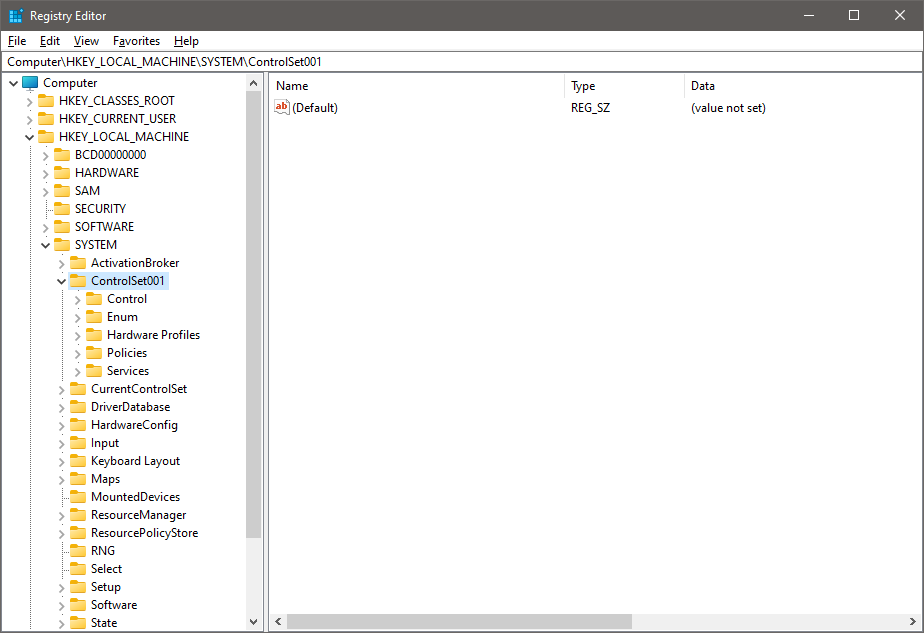924x633 pixels.
Task: Select the HardwareConfig key
Action: click(x=134, y=425)
